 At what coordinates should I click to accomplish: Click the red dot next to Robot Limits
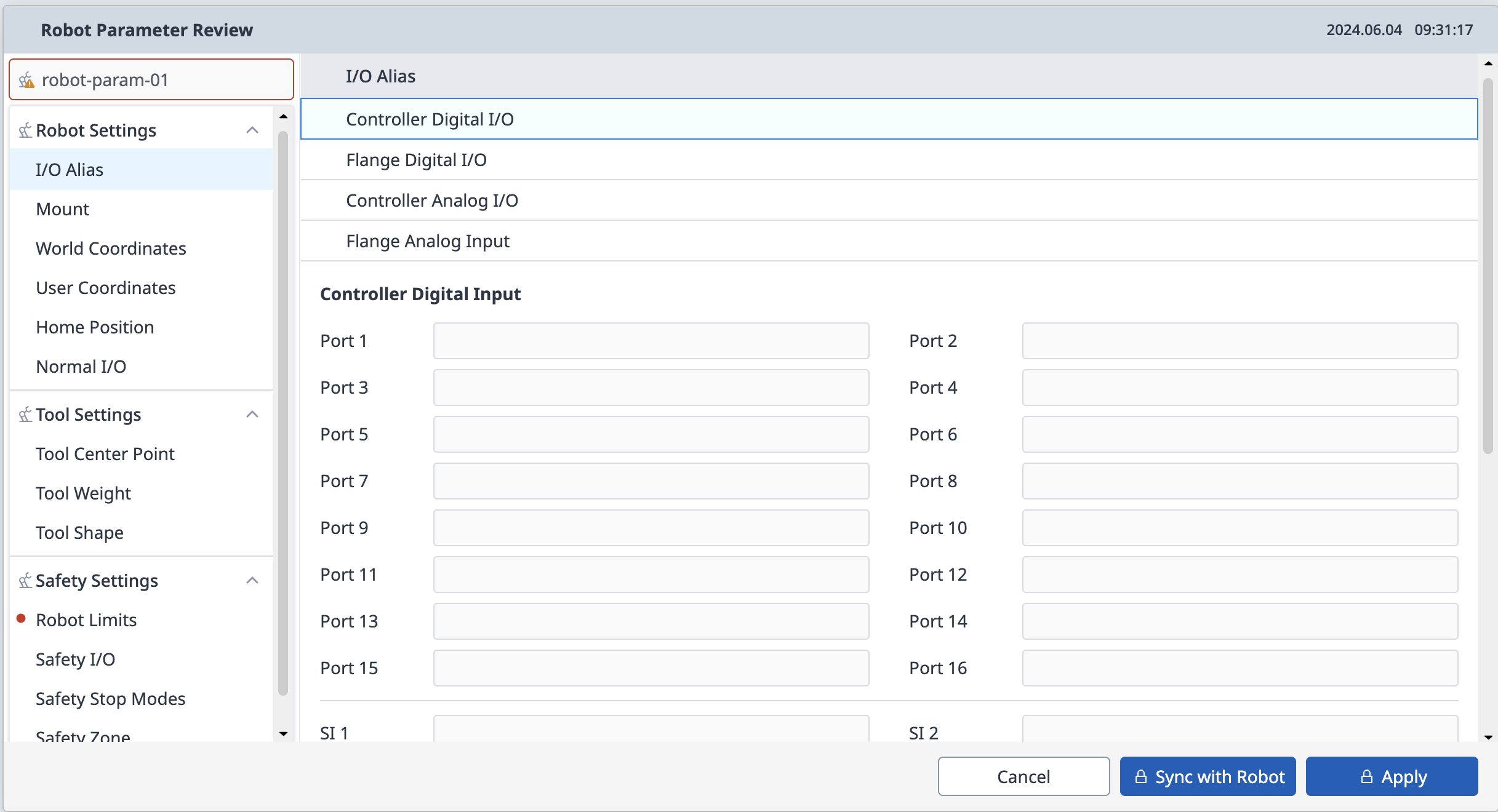tap(21, 619)
